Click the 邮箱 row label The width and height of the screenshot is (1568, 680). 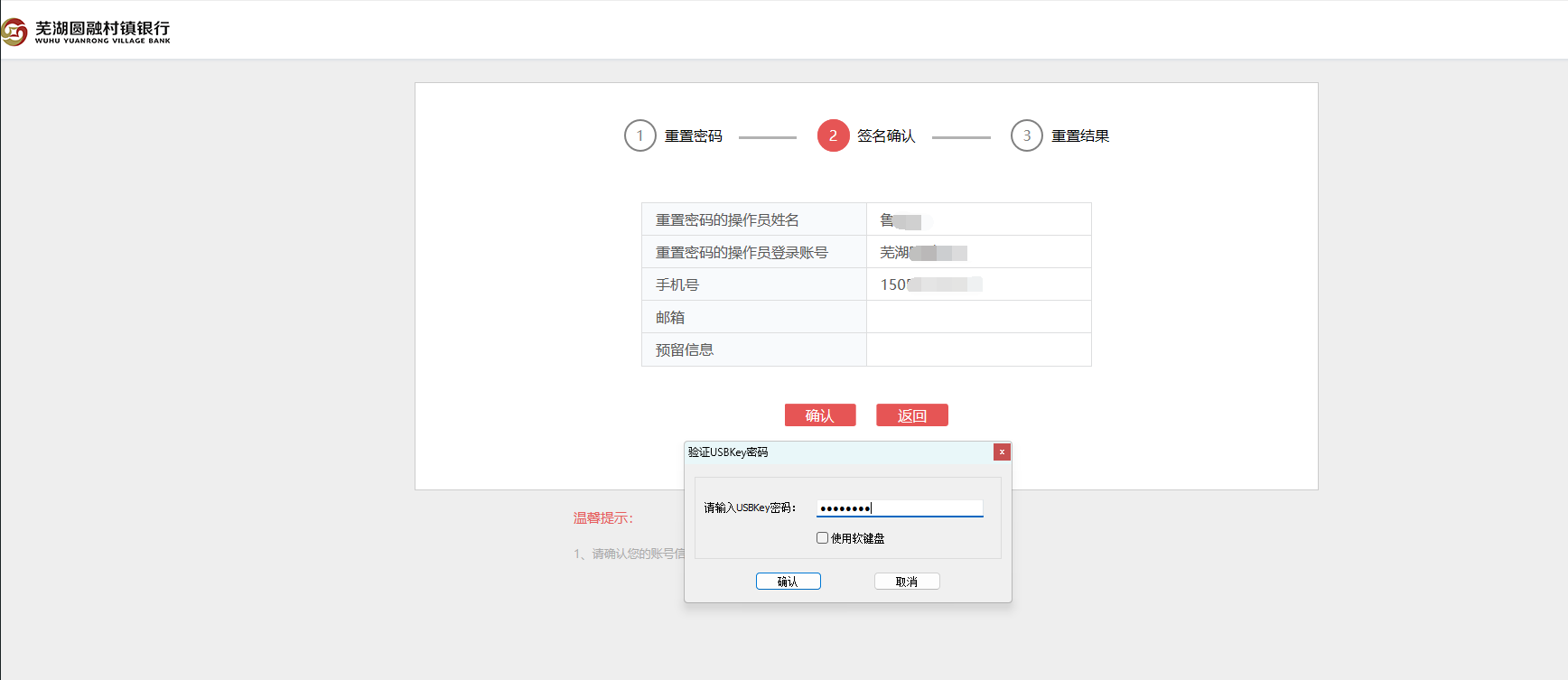pyautogui.click(x=670, y=317)
